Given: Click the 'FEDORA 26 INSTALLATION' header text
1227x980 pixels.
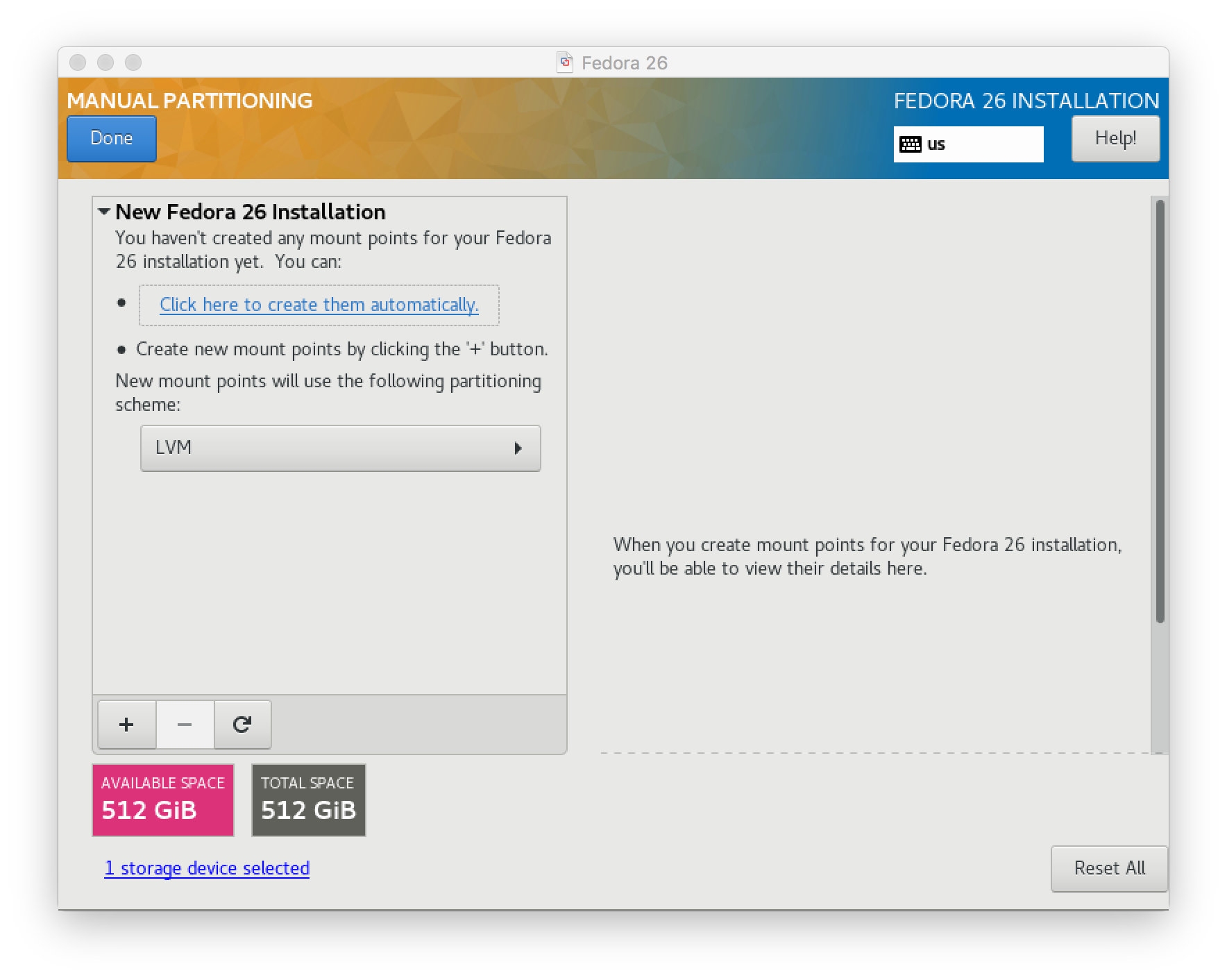Looking at the screenshot, I should tap(1026, 101).
